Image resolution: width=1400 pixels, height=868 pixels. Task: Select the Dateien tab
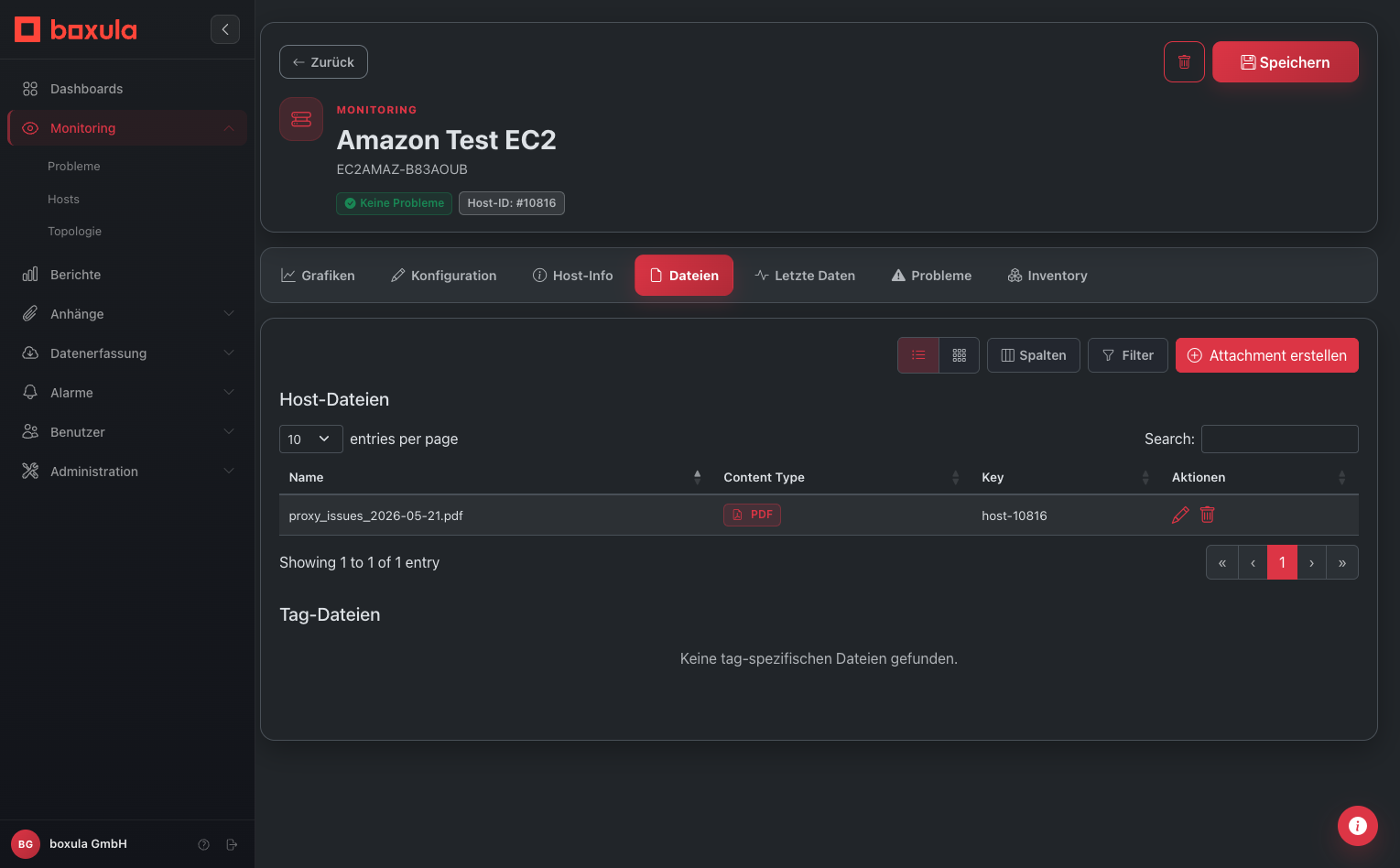(x=684, y=276)
